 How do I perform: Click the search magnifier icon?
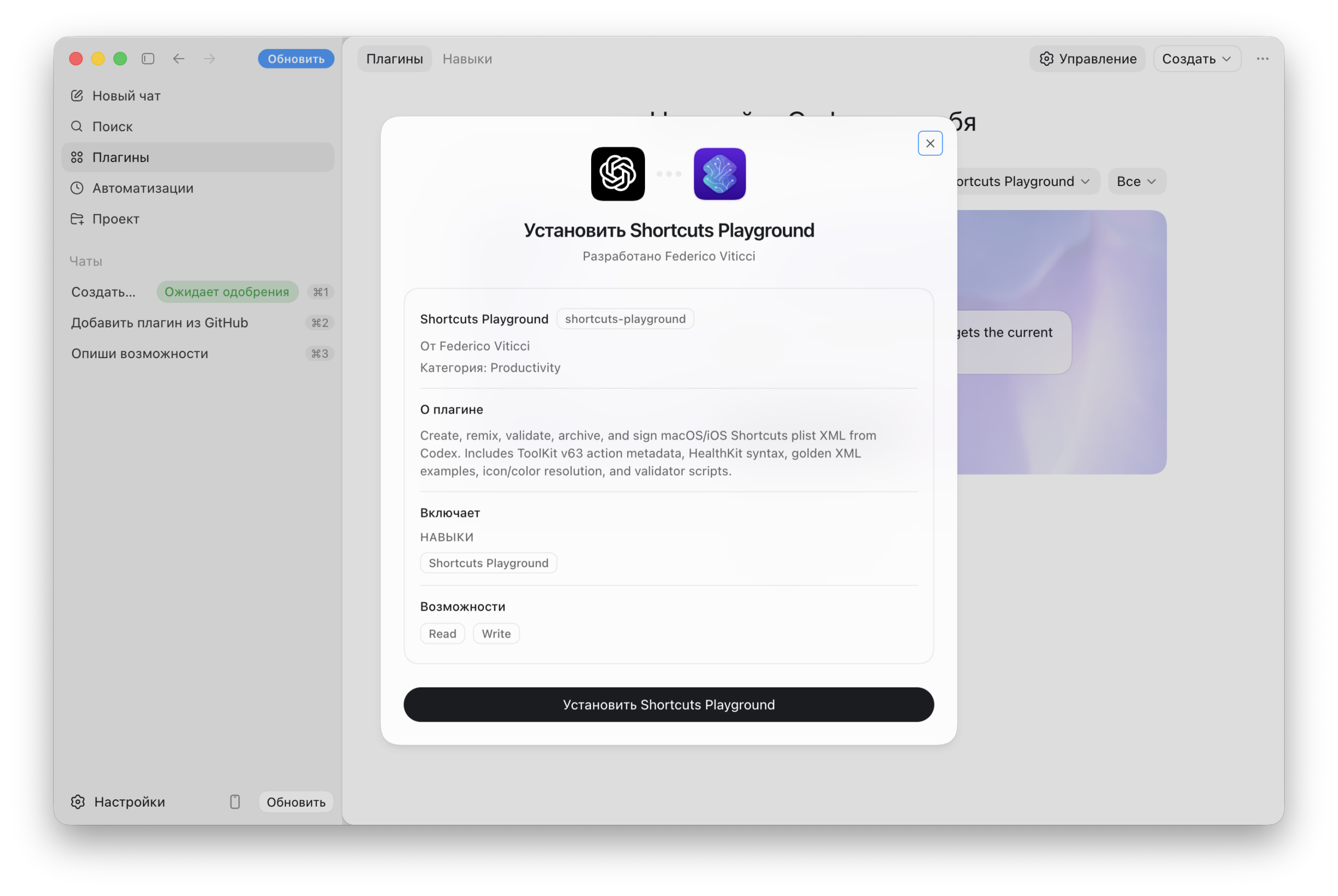77,127
